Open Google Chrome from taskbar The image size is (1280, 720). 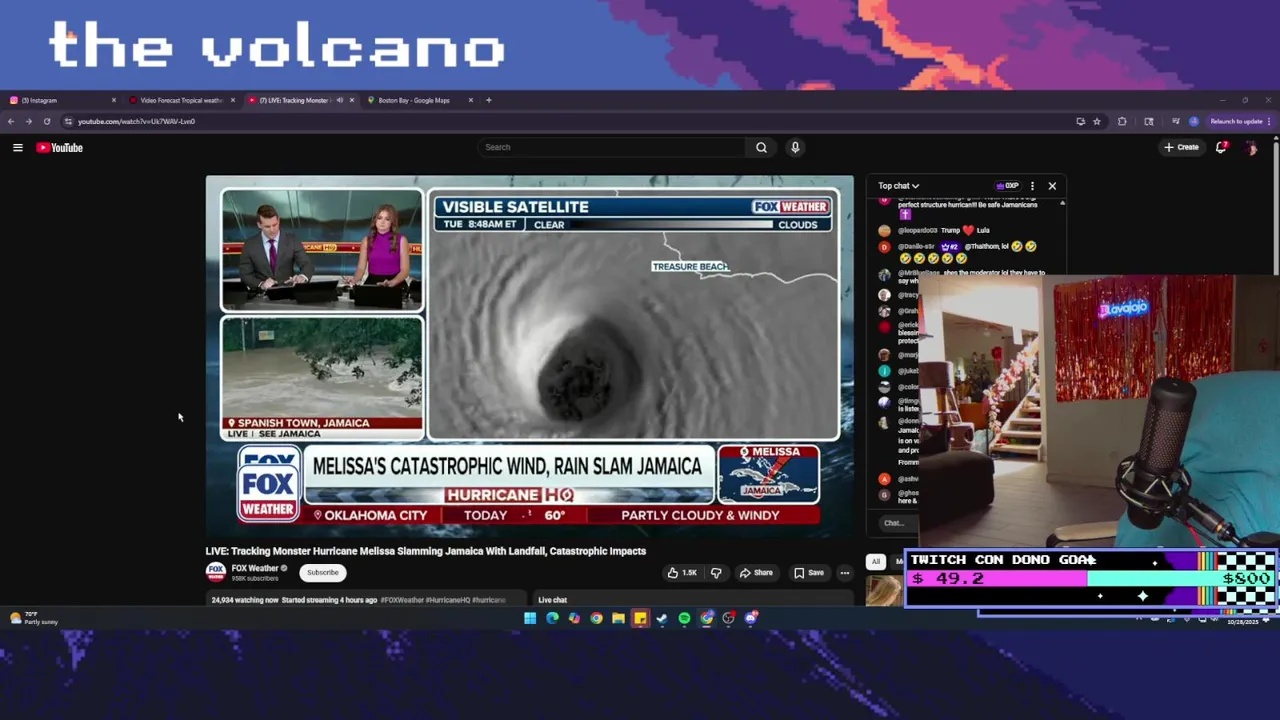tap(596, 618)
